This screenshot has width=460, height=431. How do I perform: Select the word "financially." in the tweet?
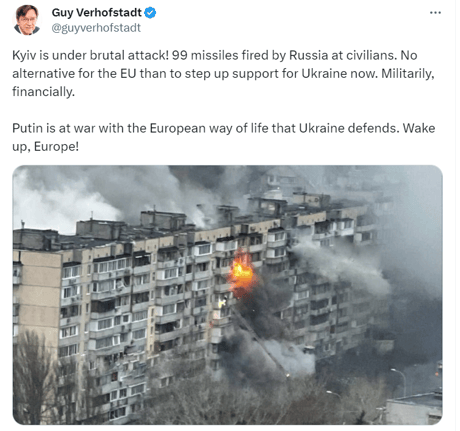(44, 91)
